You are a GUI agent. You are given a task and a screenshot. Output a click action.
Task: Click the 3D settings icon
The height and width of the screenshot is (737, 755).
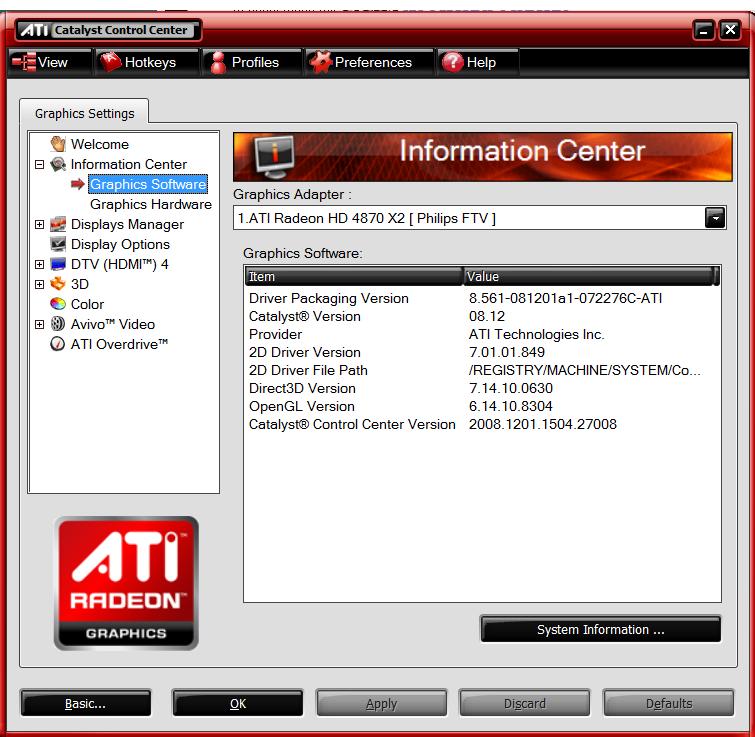[x=58, y=284]
